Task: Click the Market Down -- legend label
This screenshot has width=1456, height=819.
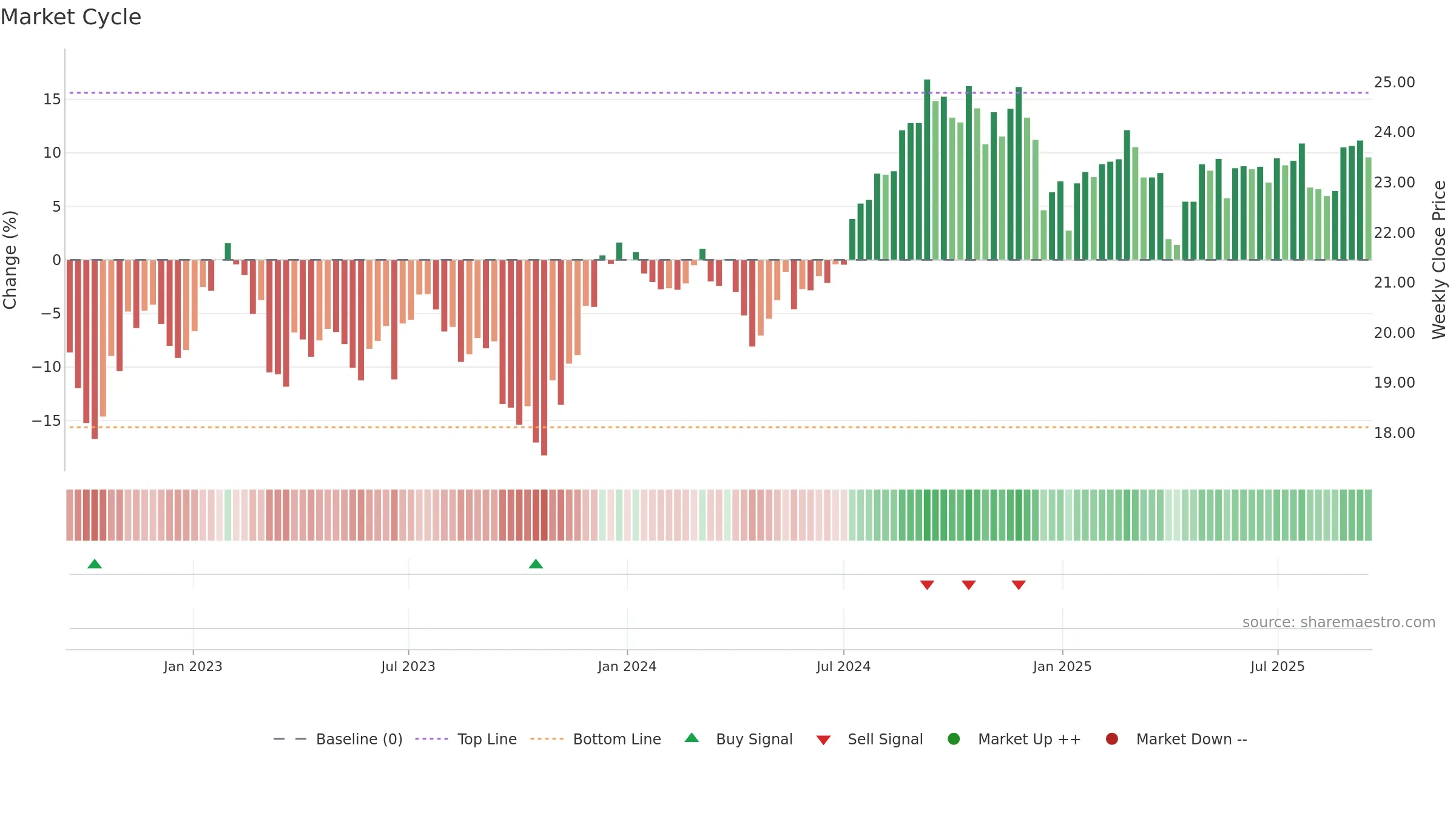Action: coord(1191,739)
